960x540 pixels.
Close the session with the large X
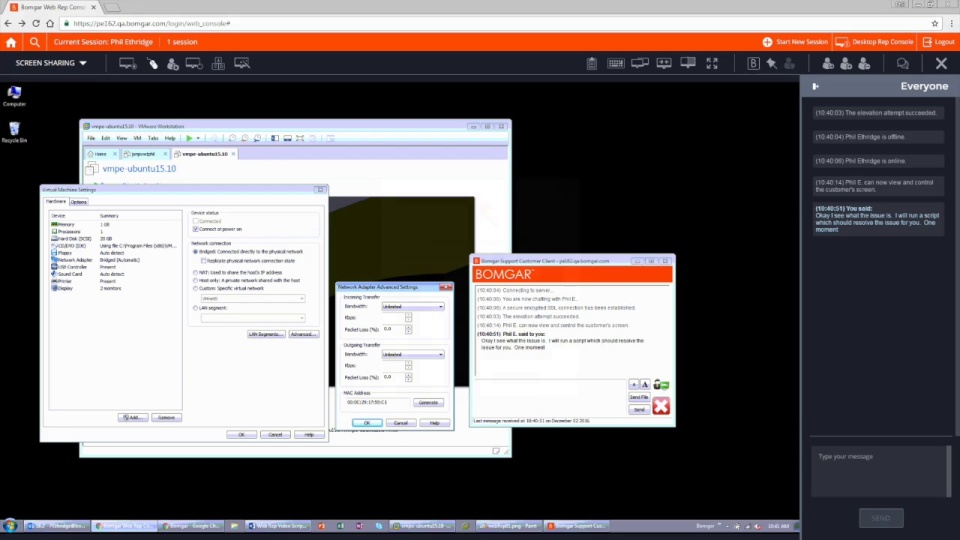[941, 64]
